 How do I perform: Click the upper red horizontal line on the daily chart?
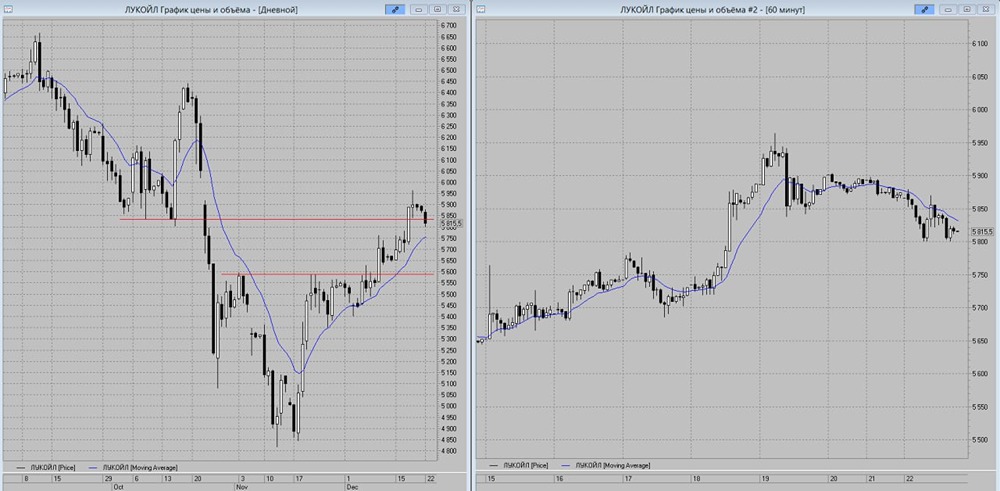coord(277,219)
